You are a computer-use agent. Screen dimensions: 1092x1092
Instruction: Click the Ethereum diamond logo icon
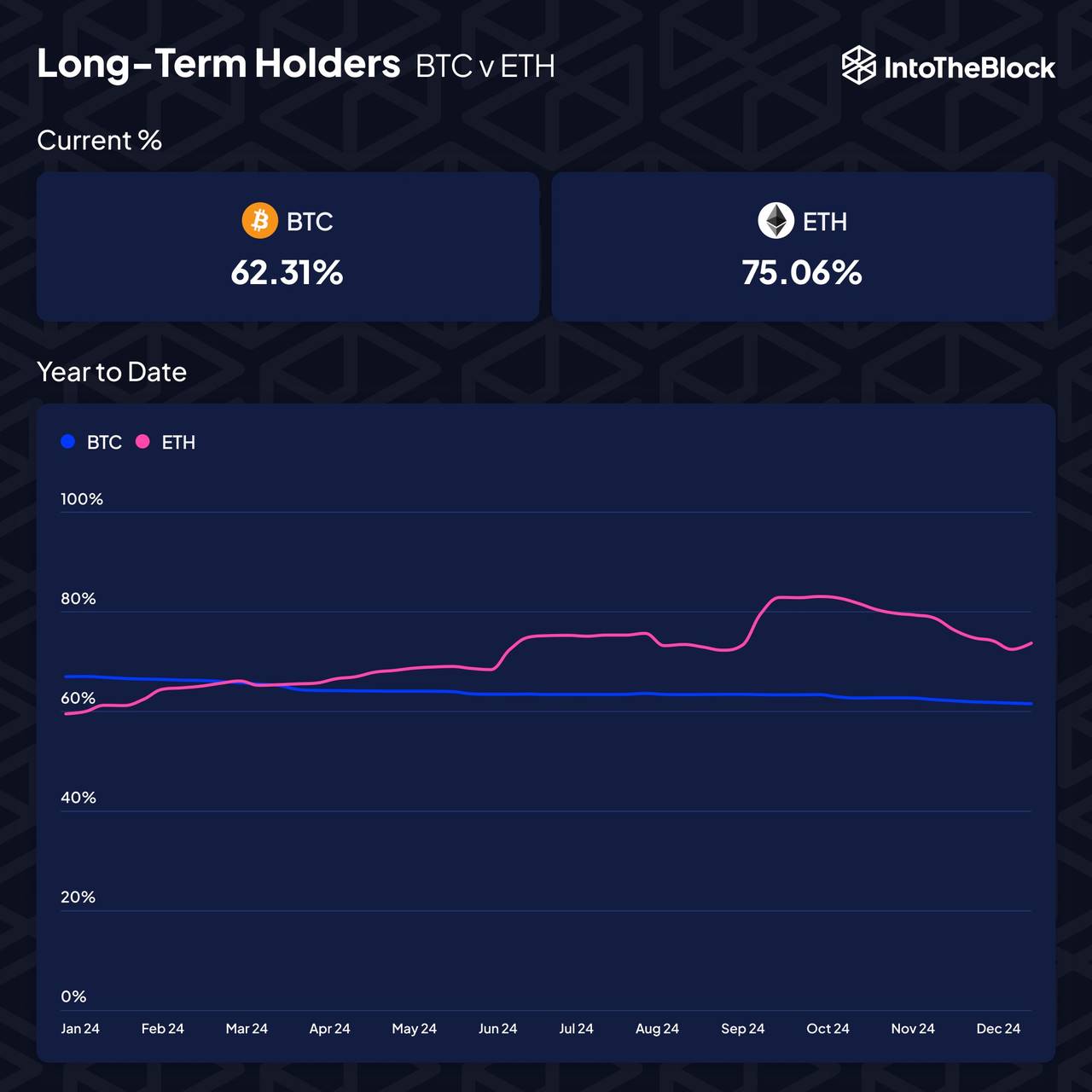tap(775, 221)
